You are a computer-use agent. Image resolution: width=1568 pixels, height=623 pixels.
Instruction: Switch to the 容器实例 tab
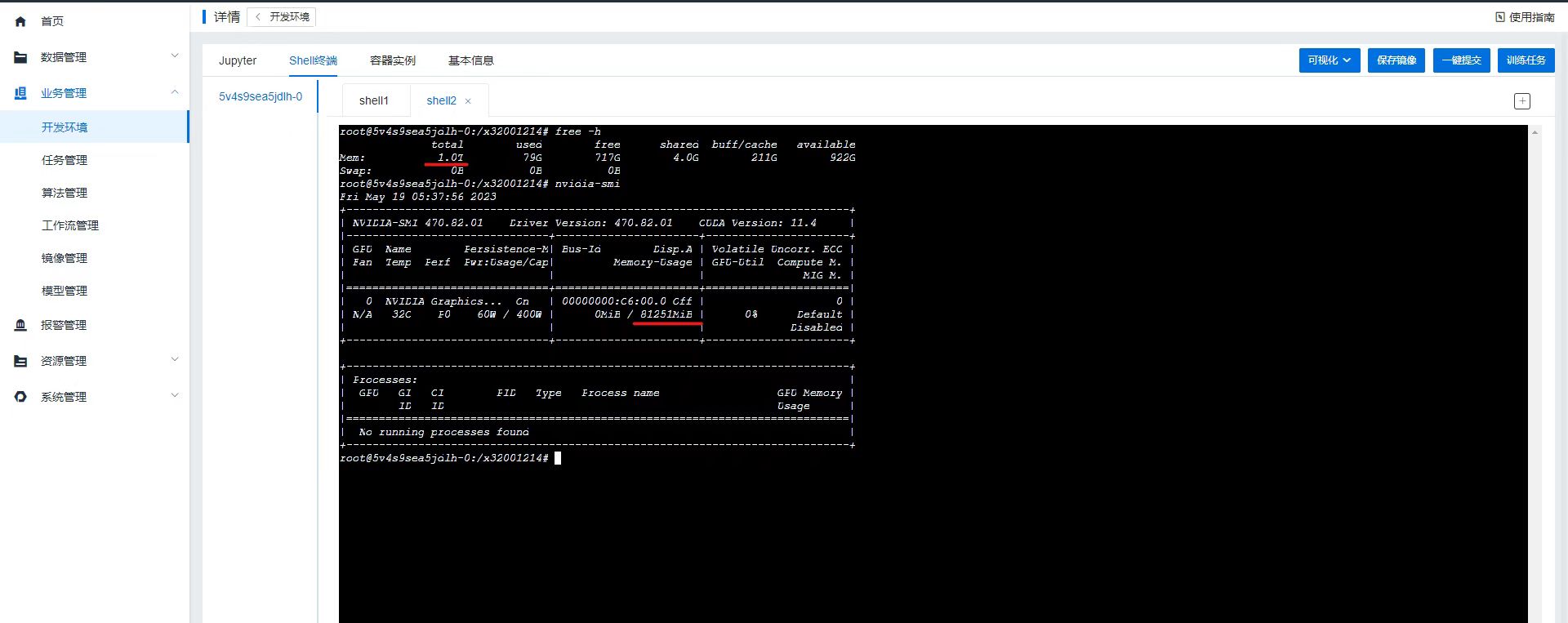click(x=392, y=60)
